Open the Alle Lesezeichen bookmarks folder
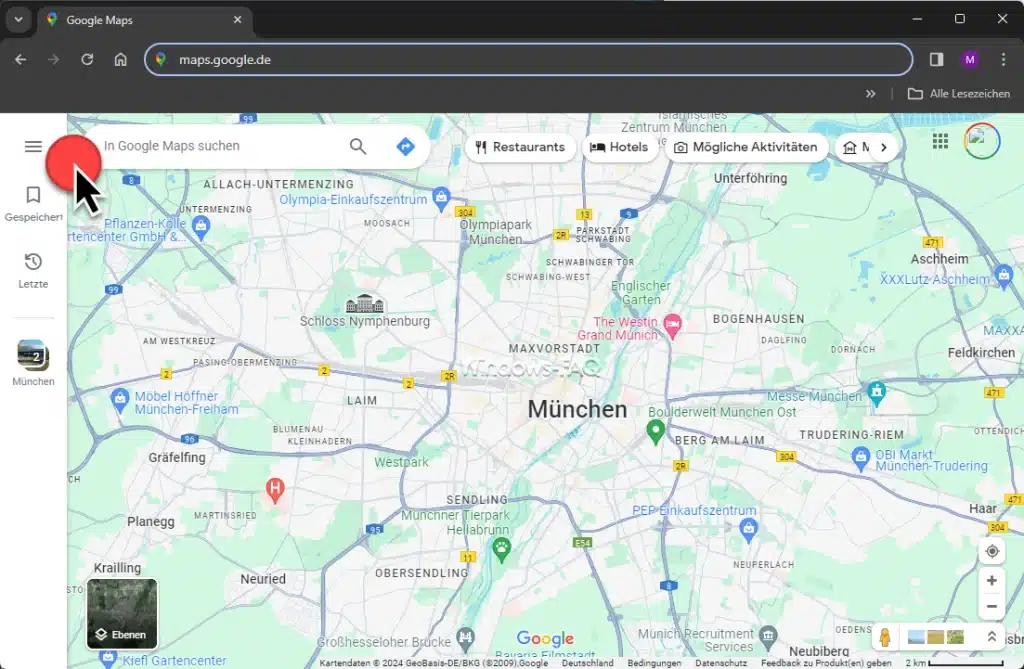The height and width of the screenshot is (669, 1024). 959,93
